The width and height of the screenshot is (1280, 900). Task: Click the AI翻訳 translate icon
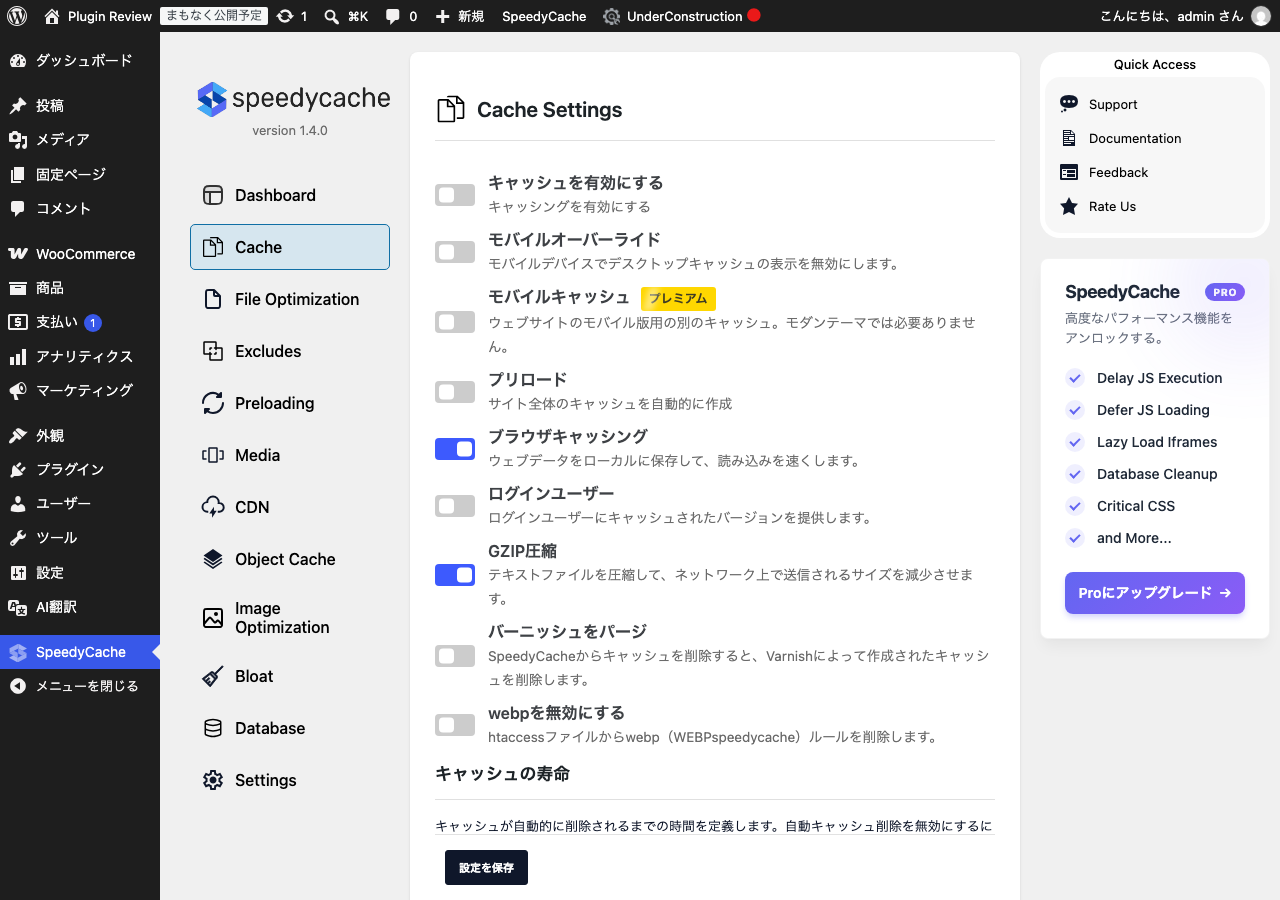tap(18, 607)
